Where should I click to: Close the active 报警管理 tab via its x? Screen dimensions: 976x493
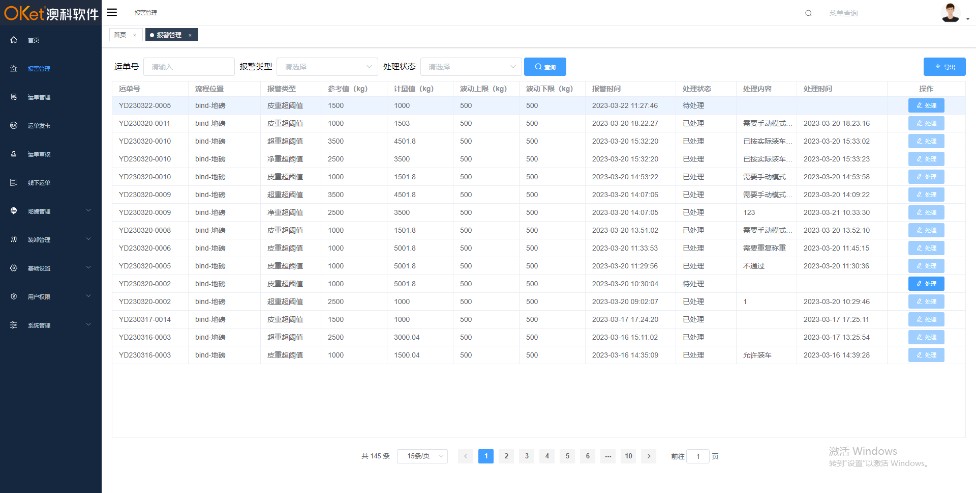click(x=190, y=35)
